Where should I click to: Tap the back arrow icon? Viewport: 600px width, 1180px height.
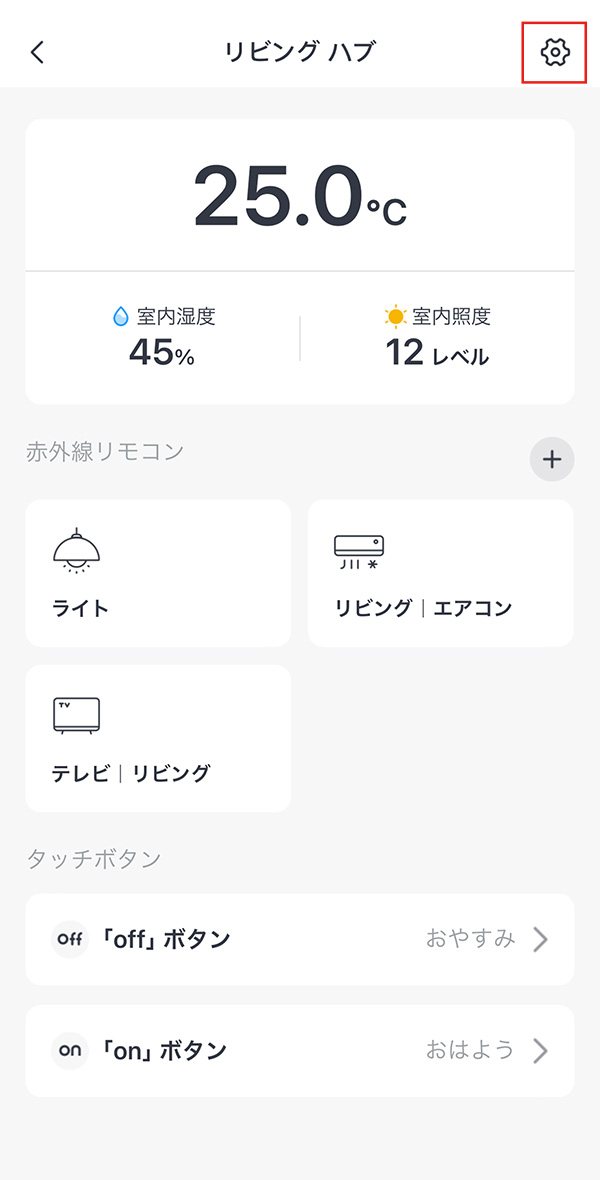coord(38,52)
